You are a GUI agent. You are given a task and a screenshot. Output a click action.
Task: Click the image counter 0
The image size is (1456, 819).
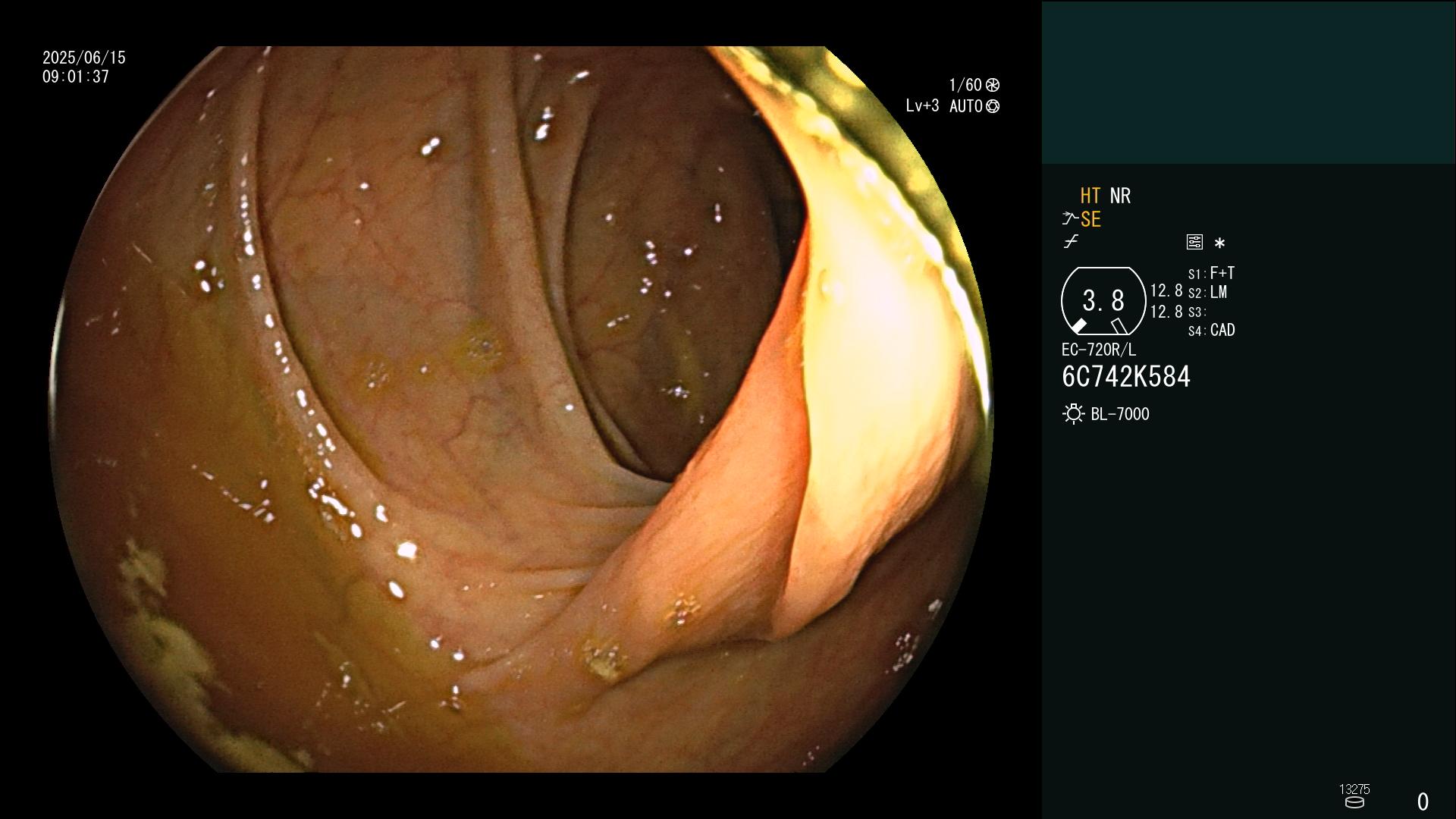pyautogui.click(x=1423, y=802)
